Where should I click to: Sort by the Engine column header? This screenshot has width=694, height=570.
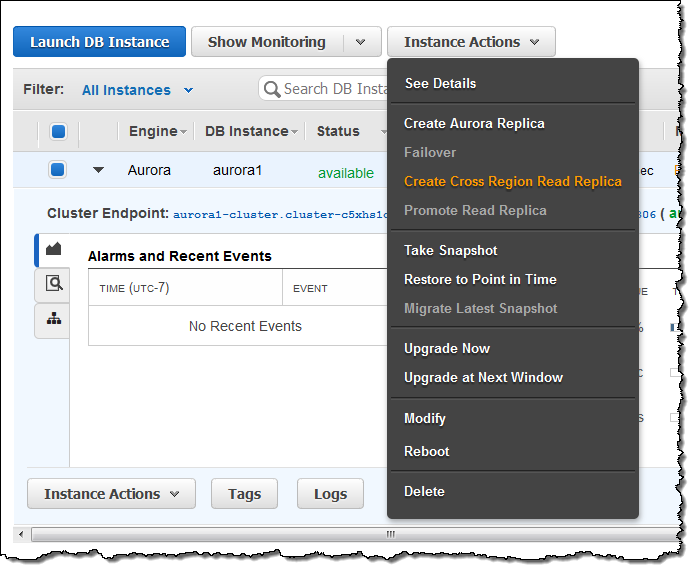click(x=157, y=131)
